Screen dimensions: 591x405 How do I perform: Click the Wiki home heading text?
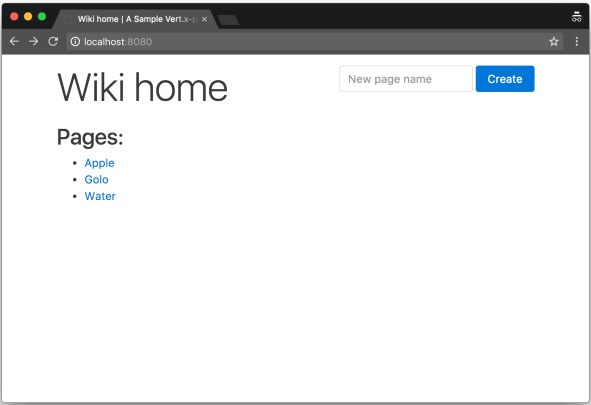142,87
